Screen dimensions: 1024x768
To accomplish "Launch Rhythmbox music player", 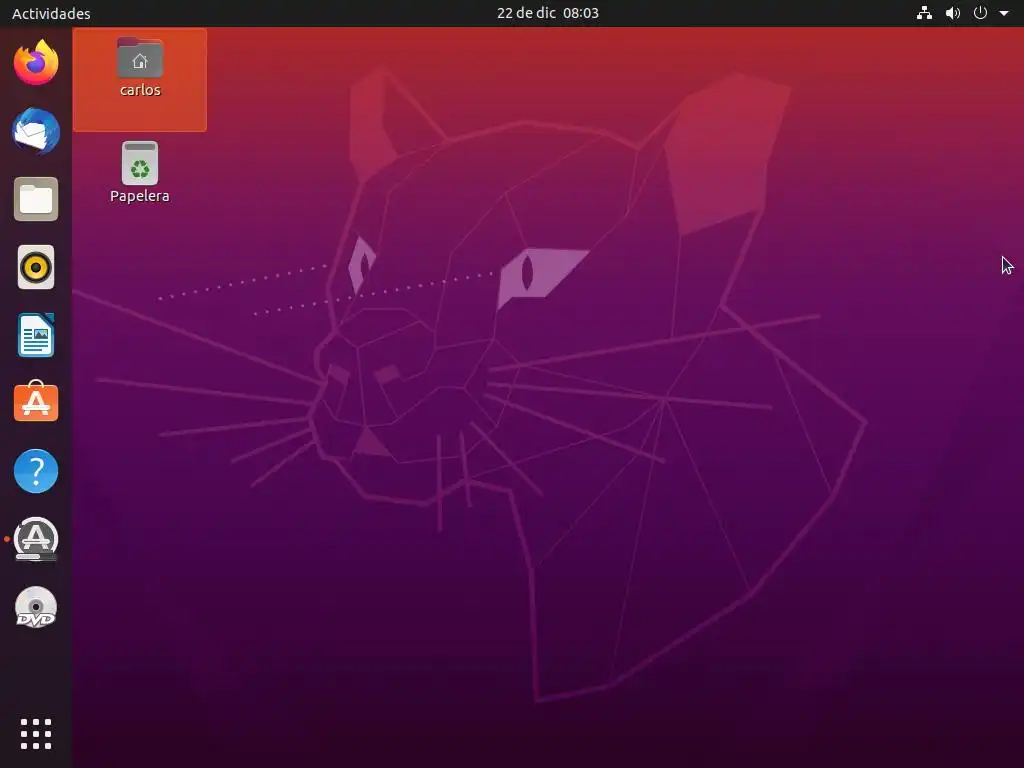I will [x=36, y=267].
